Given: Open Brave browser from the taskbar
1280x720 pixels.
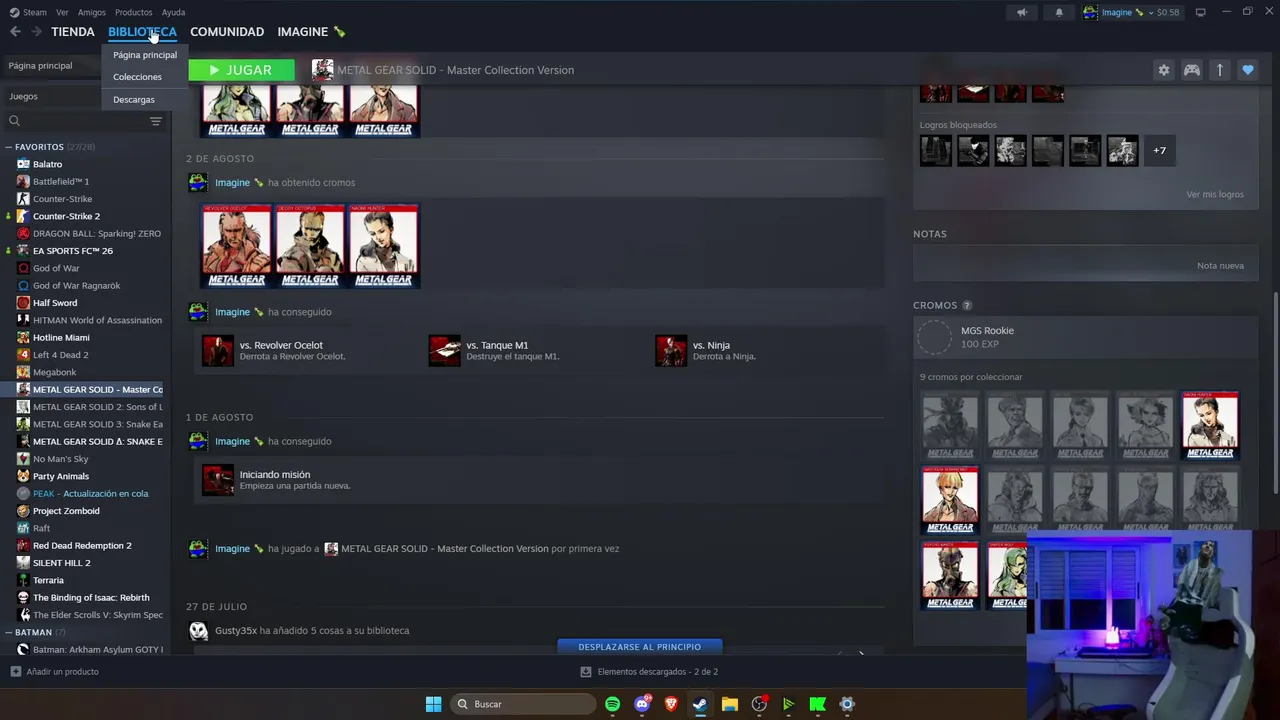Looking at the screenshot, I should (671, 704).
